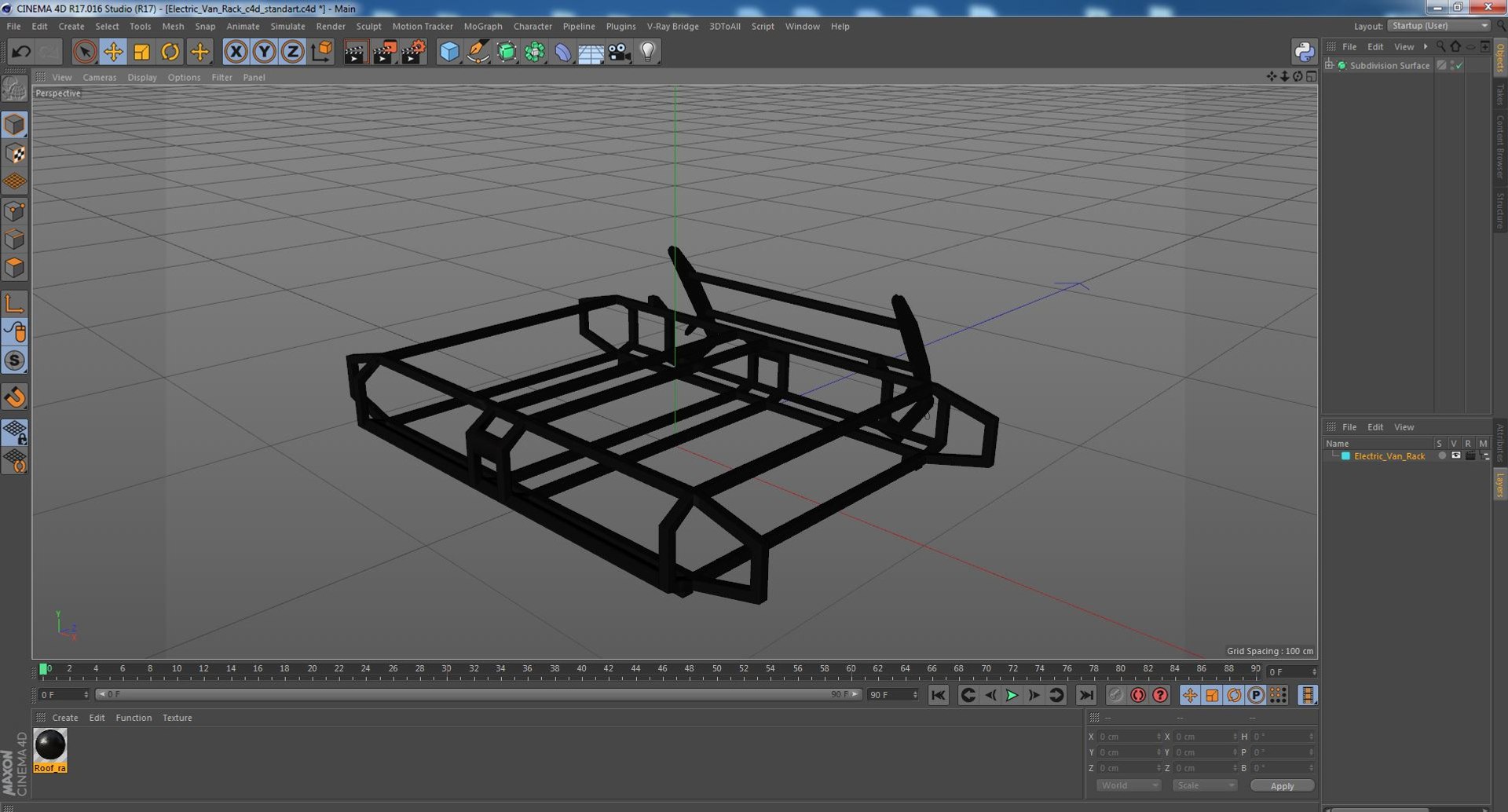Activate the Rotate tool
This screenshot has height=812, width=1508.
[x=170, y=52]
